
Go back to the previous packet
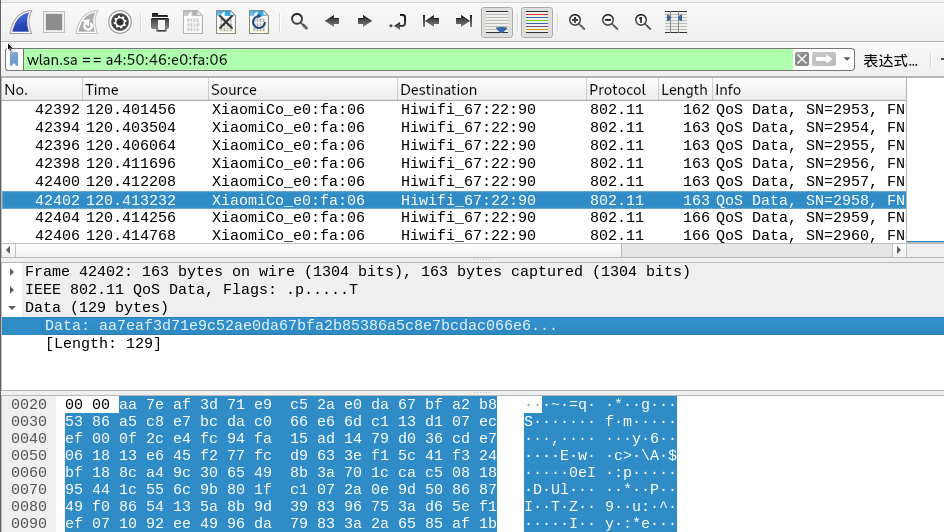click(x=332, y=22)
